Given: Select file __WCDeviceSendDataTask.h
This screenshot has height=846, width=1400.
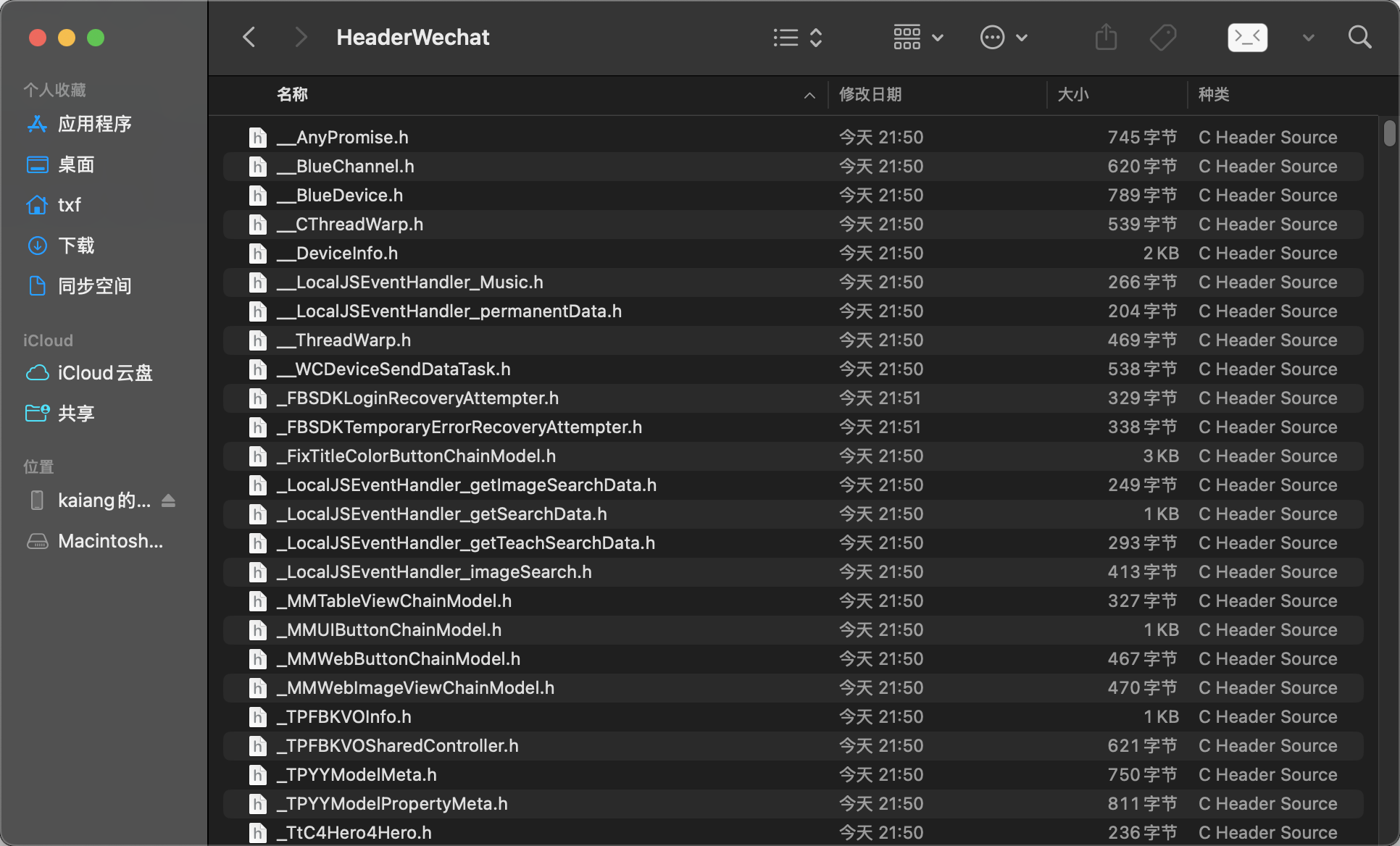Looking at the screenshot, I should point(793,369).
